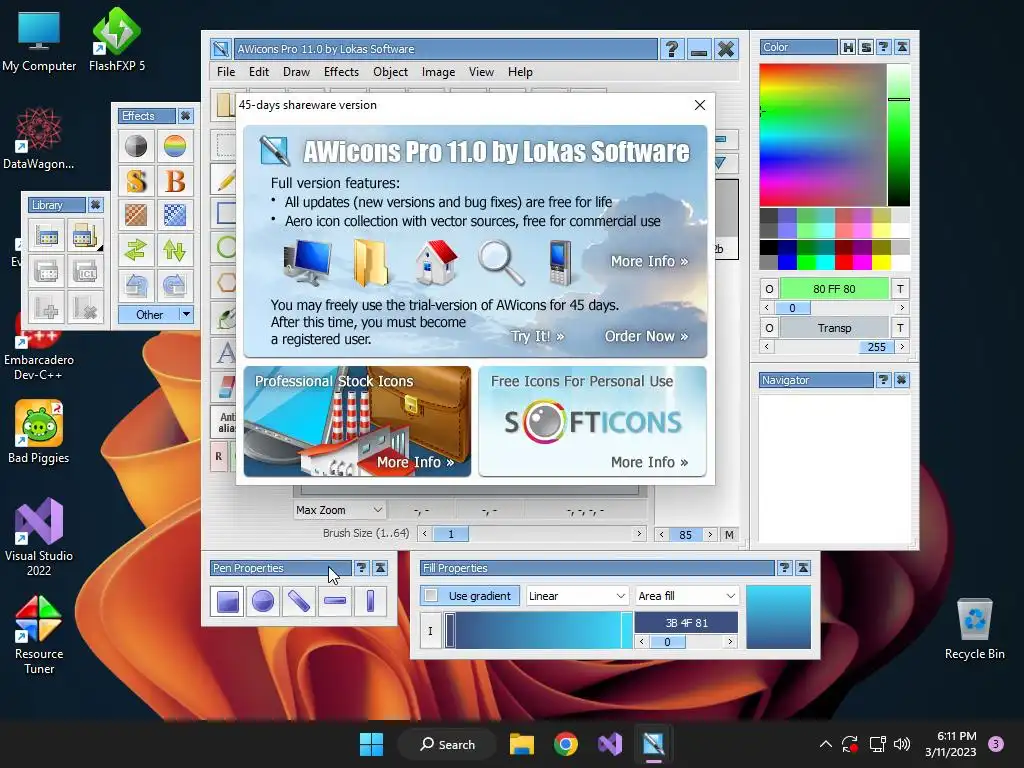Pick the yellow swatch in bottom palette row
Screen dimensions: 1024x768
click(x=882, y=263)
